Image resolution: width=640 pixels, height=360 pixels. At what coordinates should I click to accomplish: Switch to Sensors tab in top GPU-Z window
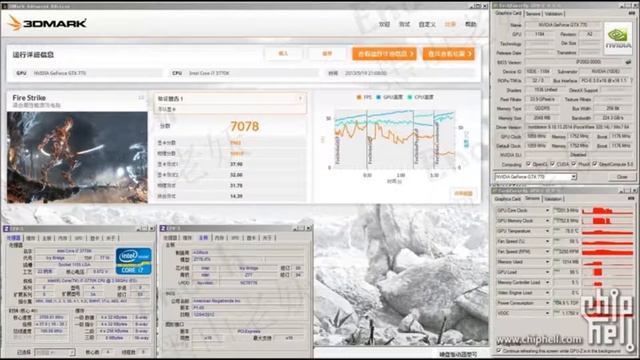tap(533, 13)
